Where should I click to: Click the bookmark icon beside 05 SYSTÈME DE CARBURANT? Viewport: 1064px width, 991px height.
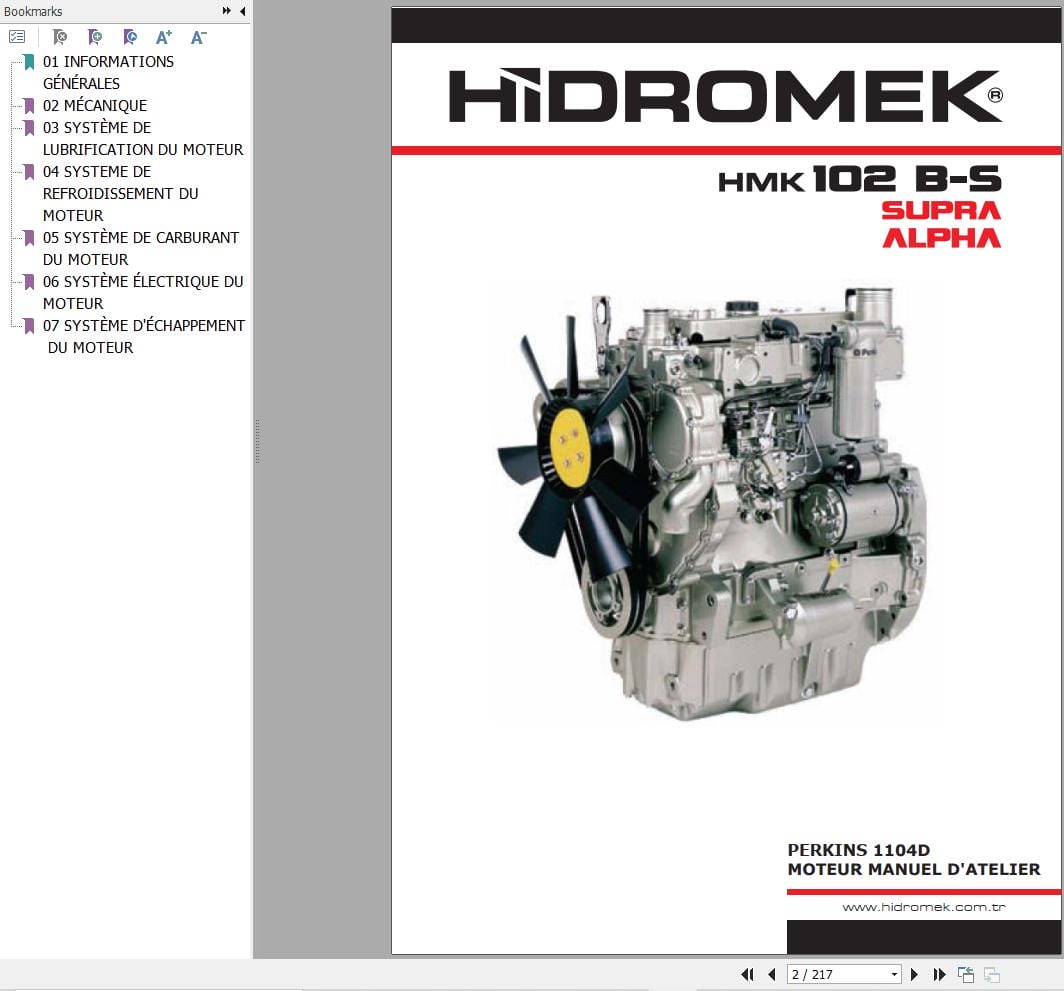[x=29, y=238]
